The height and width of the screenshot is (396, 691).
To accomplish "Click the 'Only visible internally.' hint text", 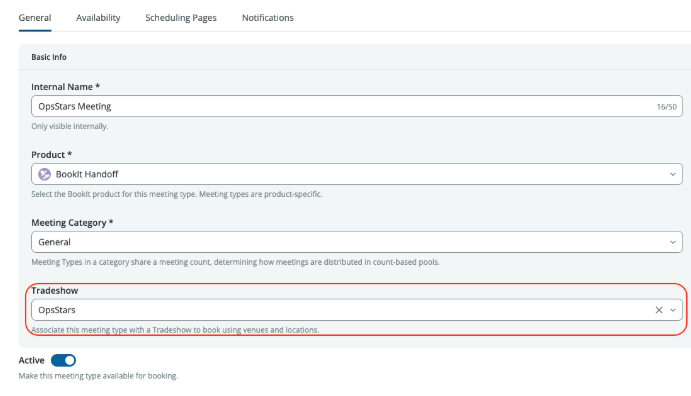I will [70, 126].
